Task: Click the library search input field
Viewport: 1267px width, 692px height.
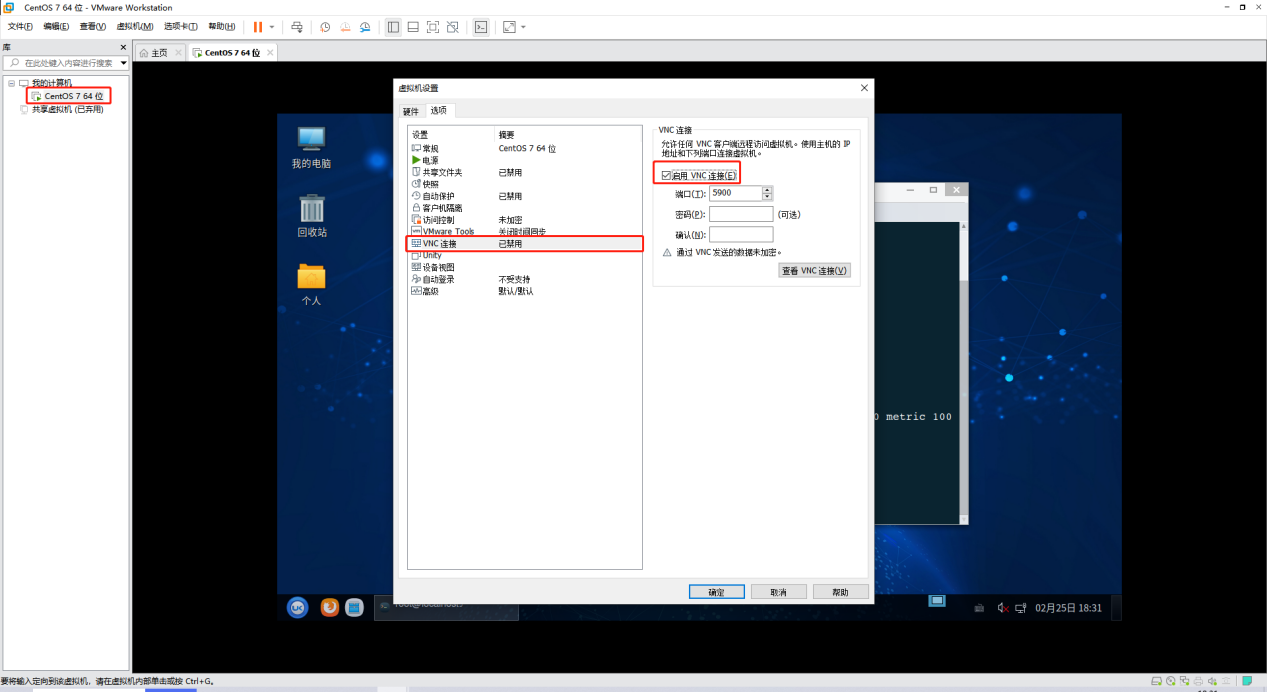Action: point(65,63)
